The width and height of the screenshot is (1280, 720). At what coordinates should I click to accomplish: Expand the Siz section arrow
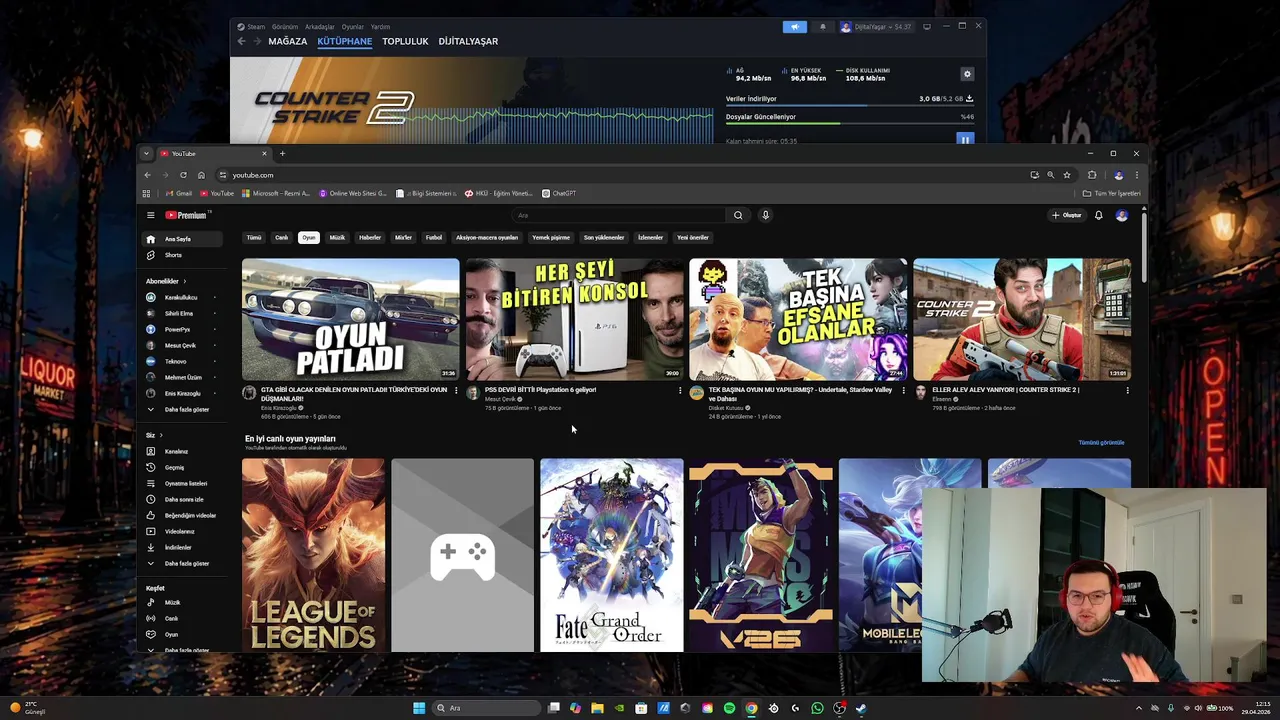(x=161, y=435)
